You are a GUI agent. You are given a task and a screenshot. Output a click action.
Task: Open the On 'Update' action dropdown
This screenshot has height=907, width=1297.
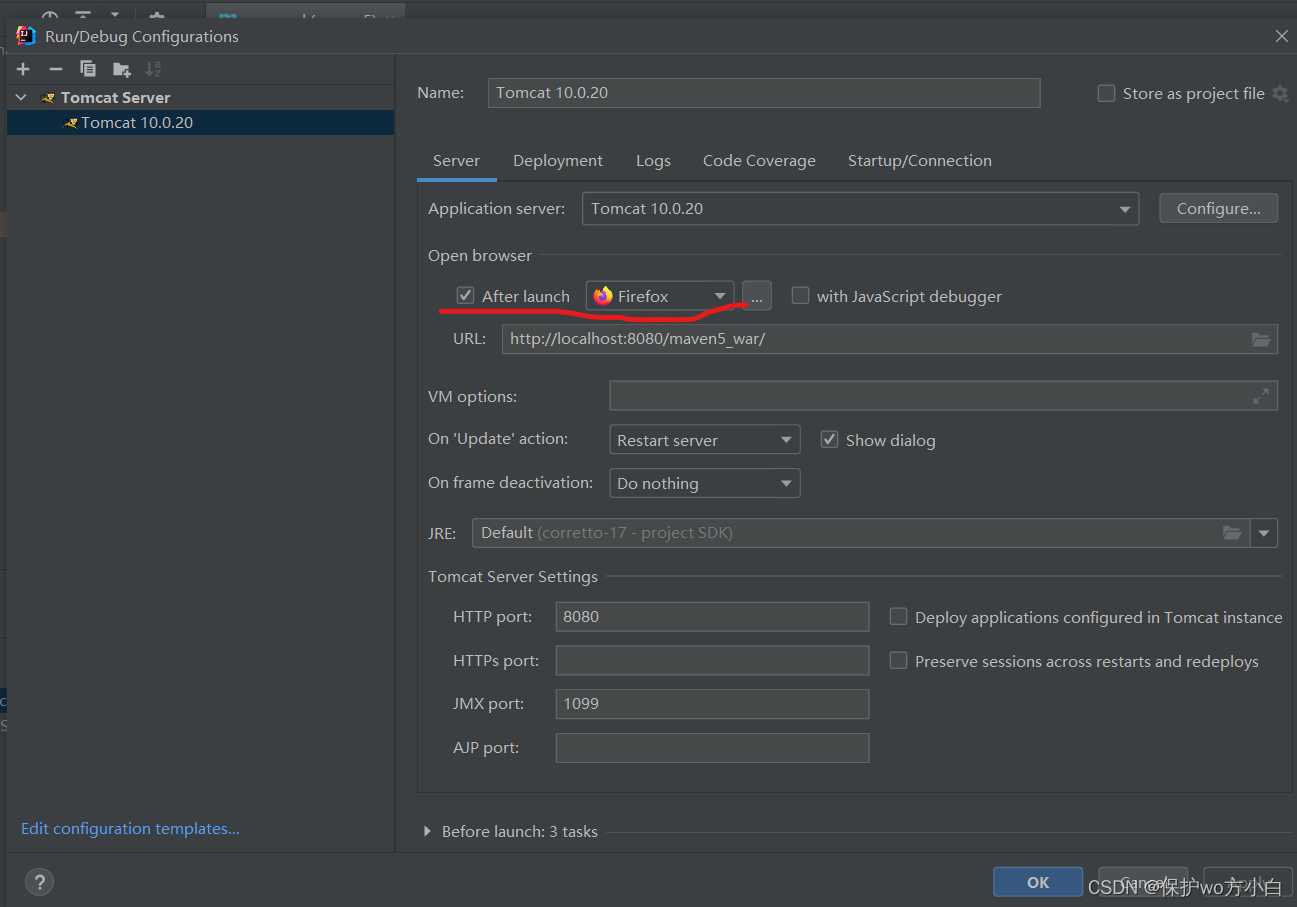[705, 440]
